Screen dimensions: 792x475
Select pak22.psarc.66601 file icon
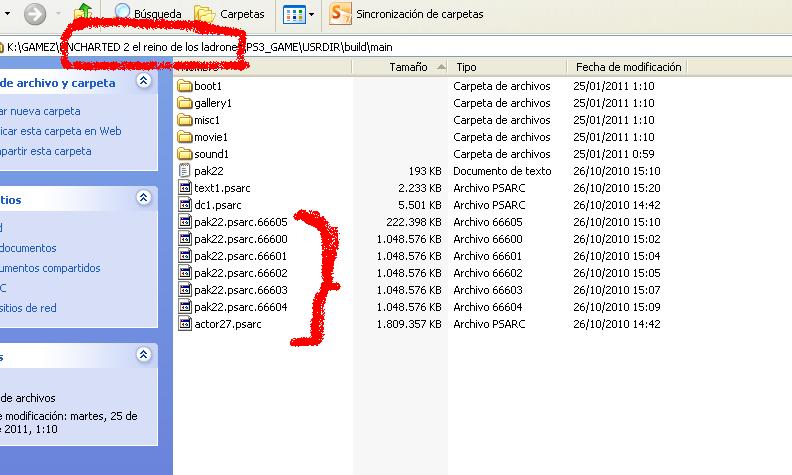point(185,256)
